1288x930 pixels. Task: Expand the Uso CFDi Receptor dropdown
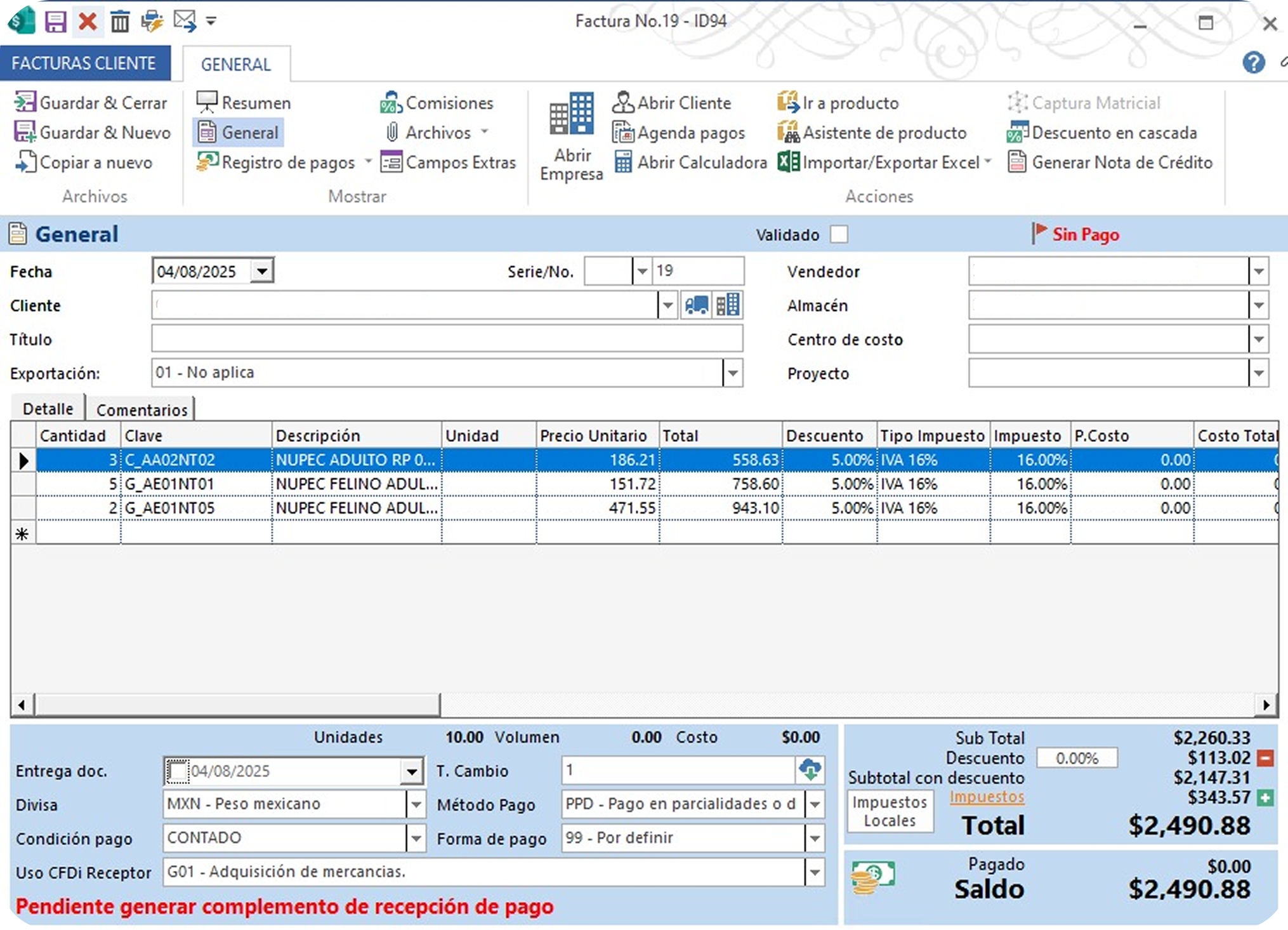click(x=815, y=872)
